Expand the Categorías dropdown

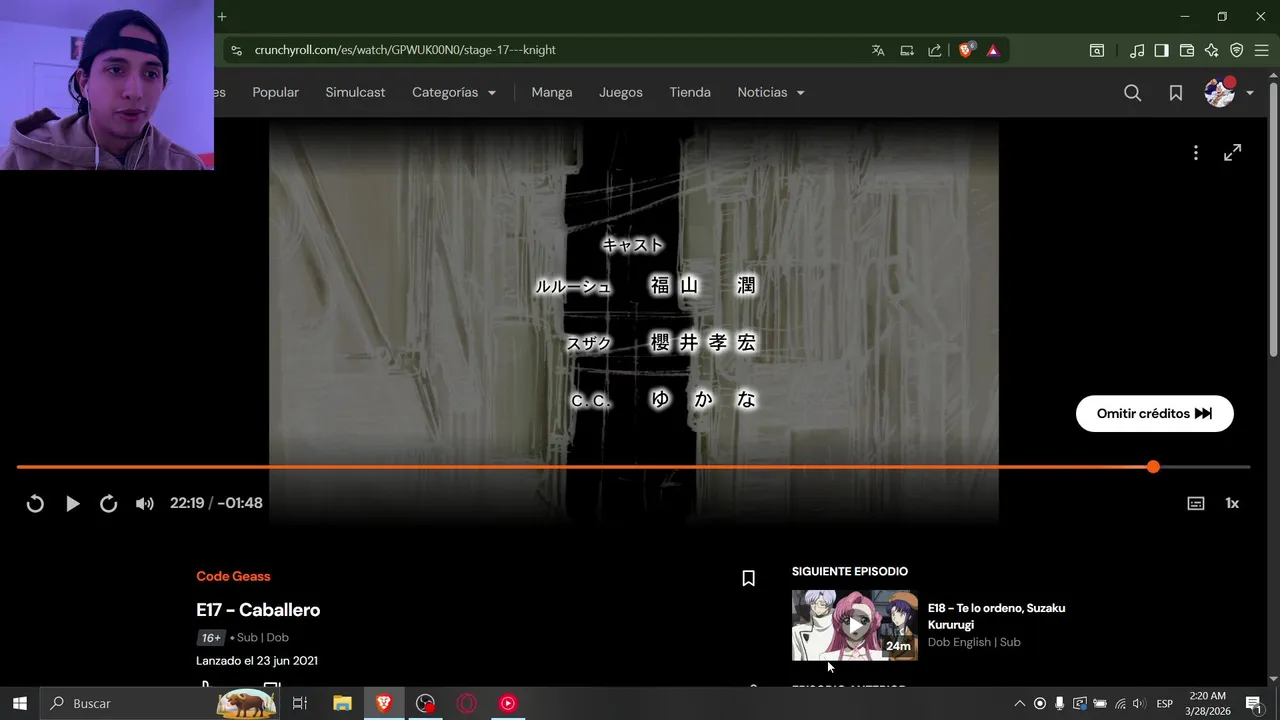pyautogui.click(x=454, y=92)
